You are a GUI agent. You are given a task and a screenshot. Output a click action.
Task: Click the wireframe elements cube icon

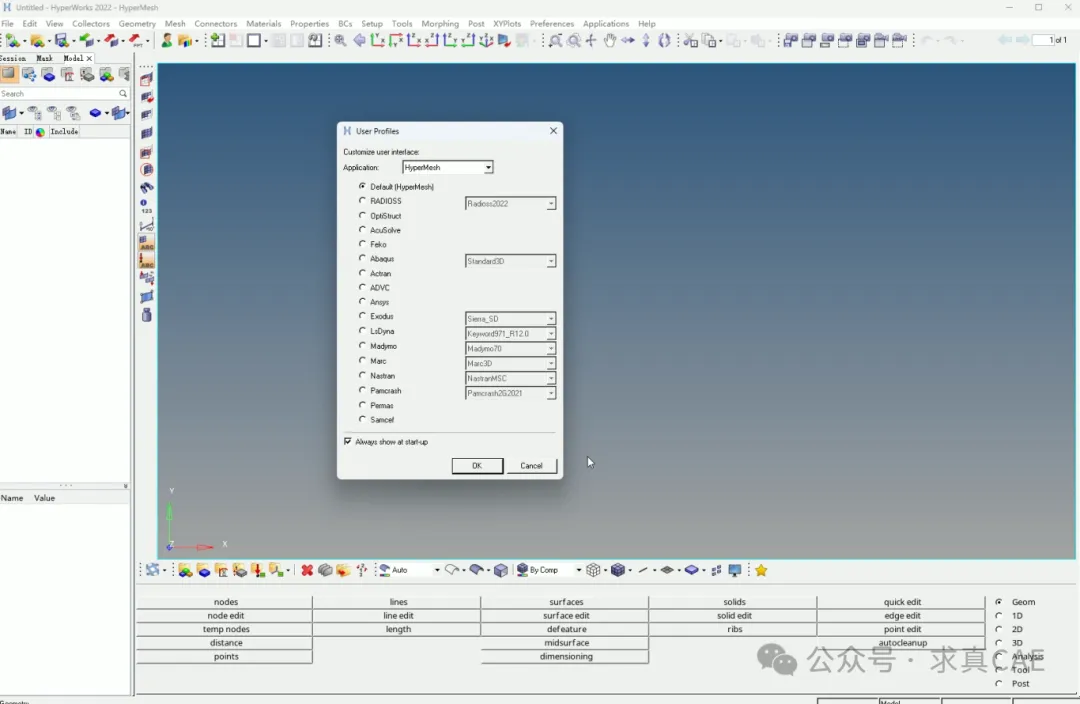click(x=593, y=570)
